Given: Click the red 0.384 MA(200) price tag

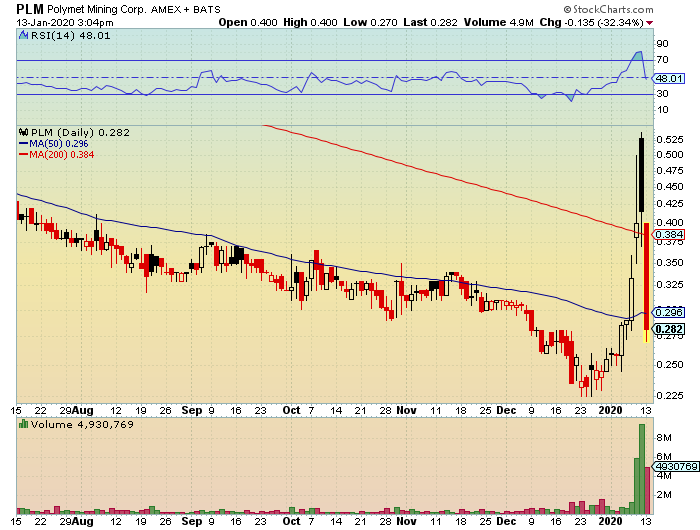Looking at the screenshot, I should 668,234.
